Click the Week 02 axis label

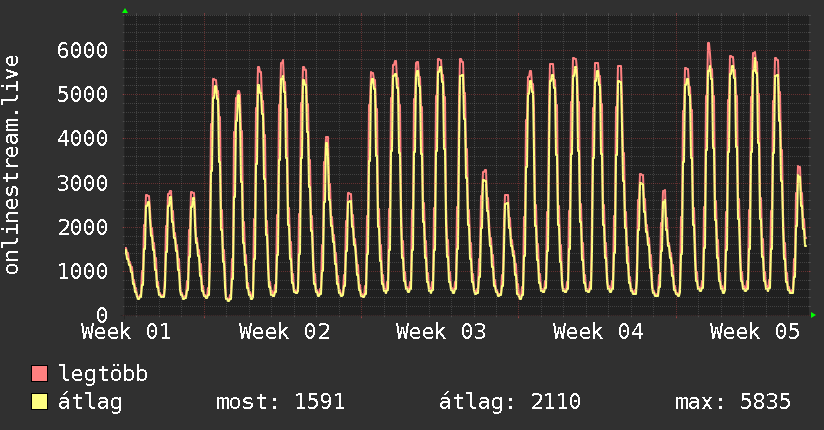click(x=284, y=332)
